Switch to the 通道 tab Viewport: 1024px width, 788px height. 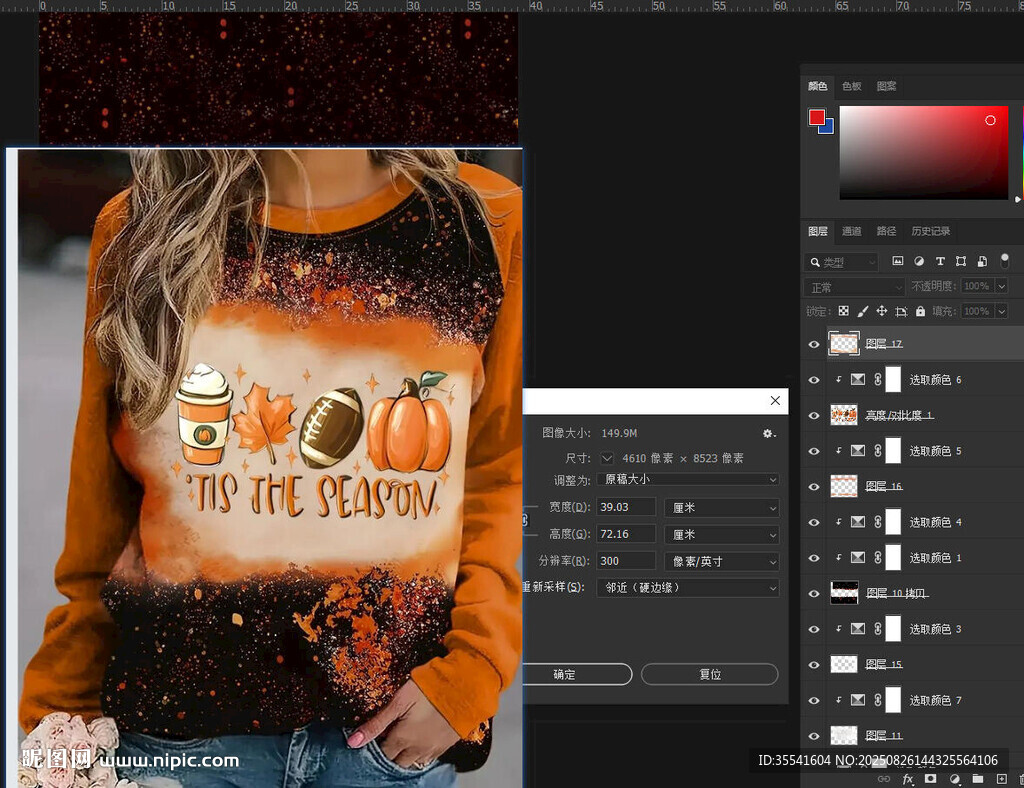pyautogui.click(x=851, y=231)
